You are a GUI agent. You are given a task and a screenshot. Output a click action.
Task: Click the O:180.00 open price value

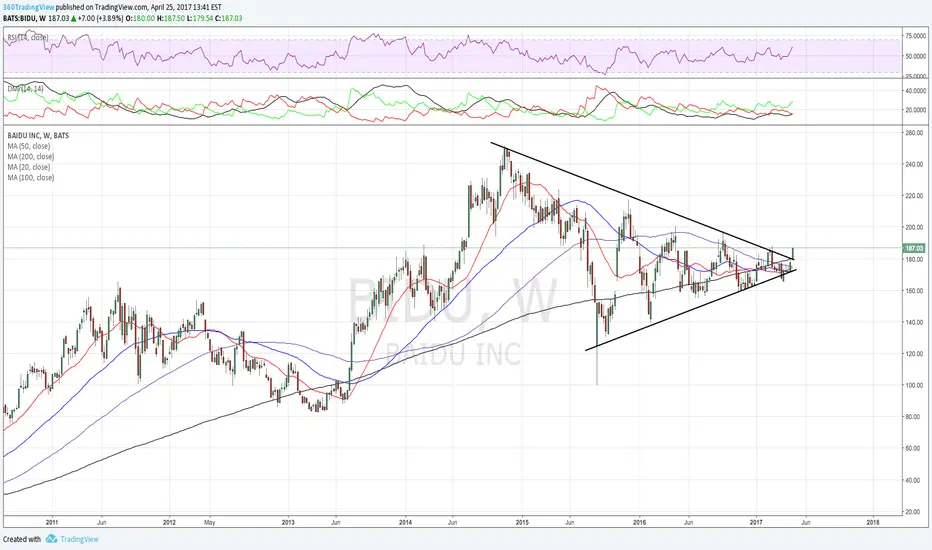click(x=140, y=18)
